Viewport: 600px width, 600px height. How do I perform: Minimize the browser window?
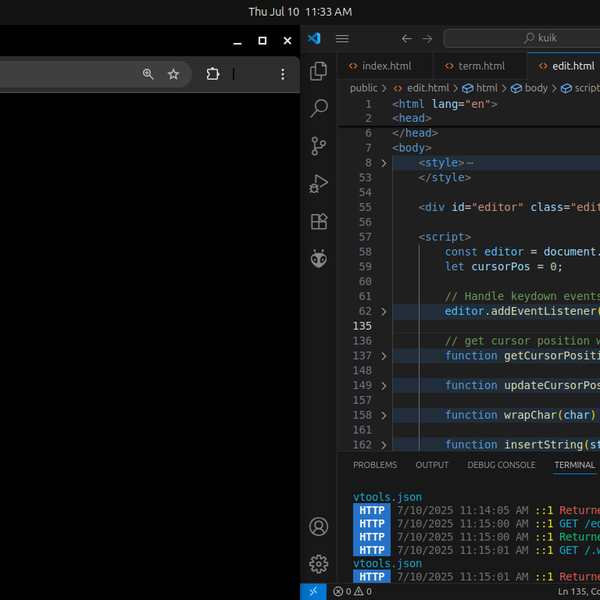[x=237, y=41]
